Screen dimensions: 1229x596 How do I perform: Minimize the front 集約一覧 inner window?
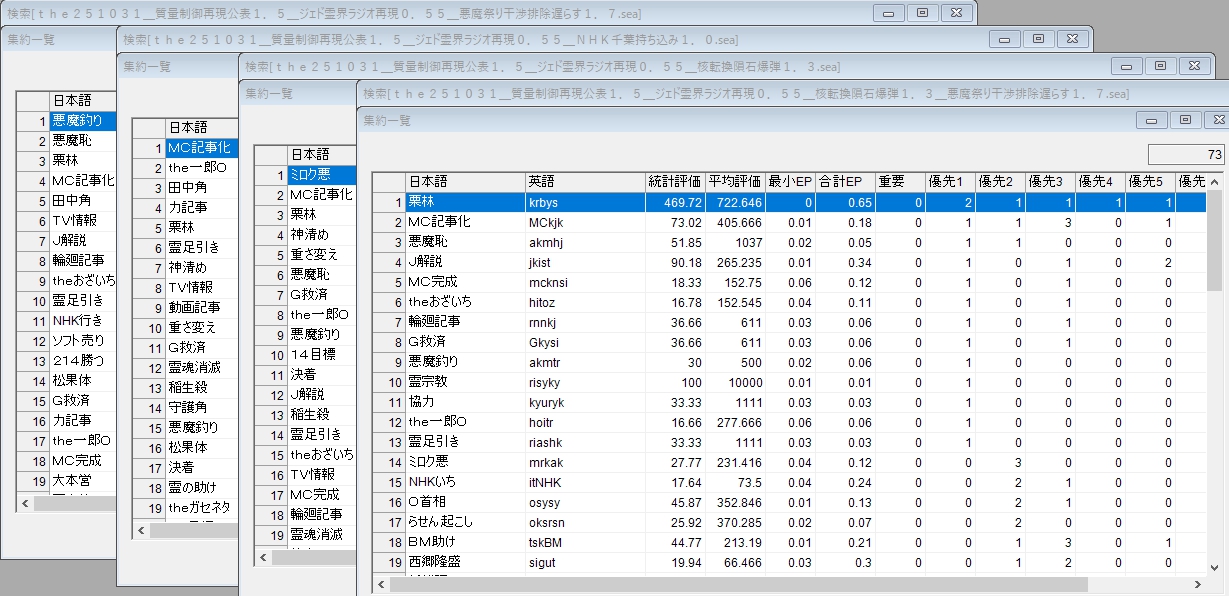[1152, 120]
